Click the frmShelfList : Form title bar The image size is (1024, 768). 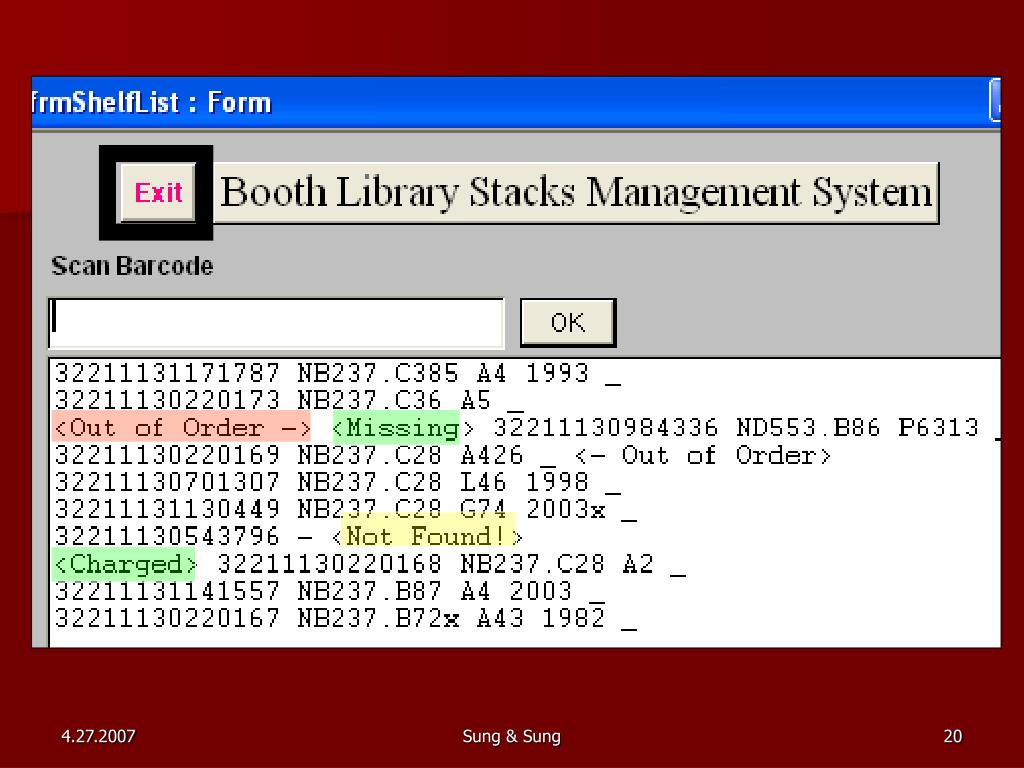(x=516, y=103)
